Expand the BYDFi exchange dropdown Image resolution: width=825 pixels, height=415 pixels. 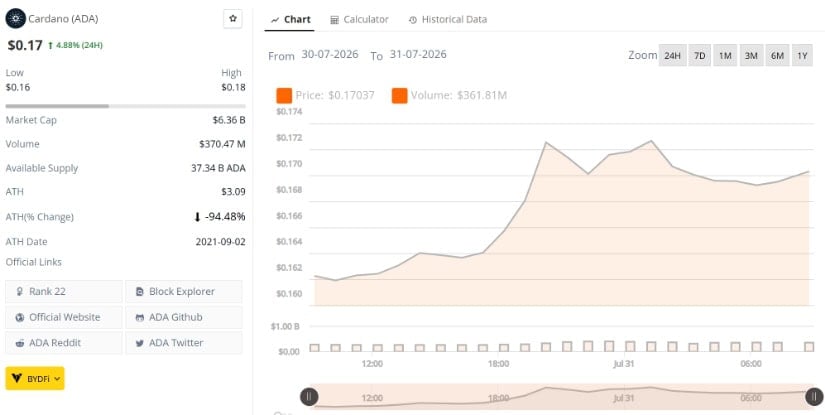(35, 378)
